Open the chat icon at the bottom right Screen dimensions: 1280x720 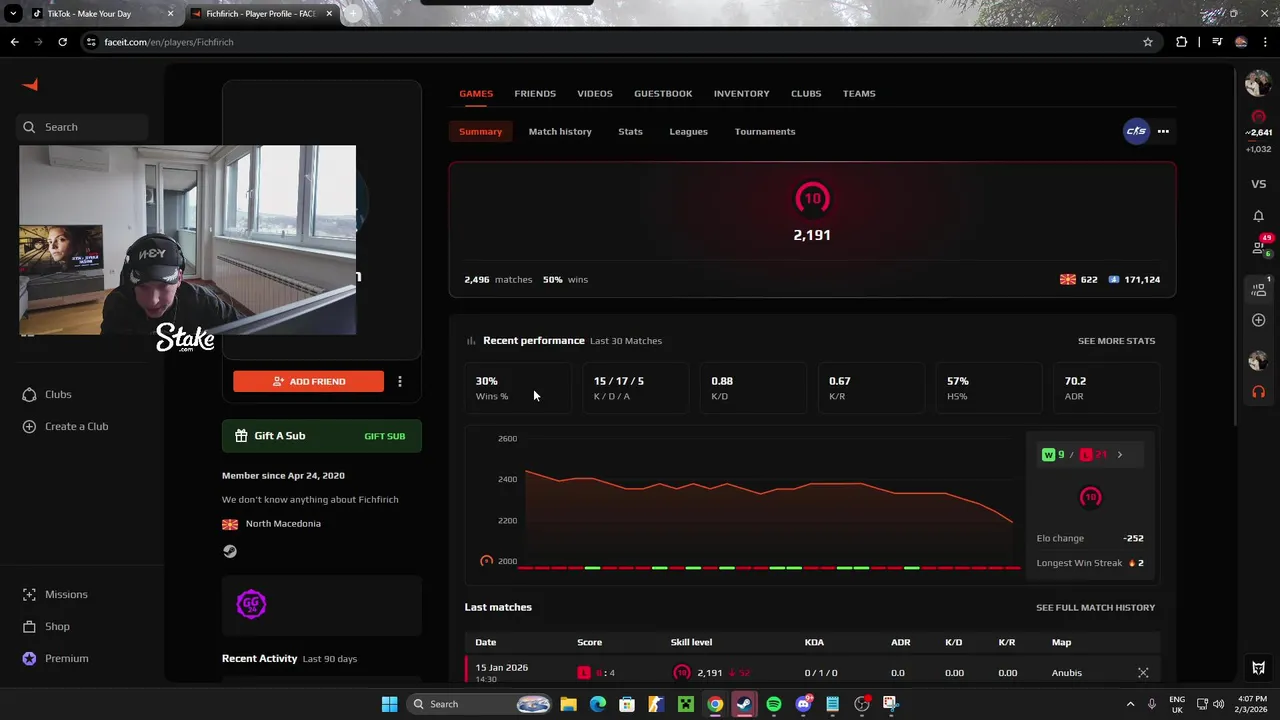[x=1259, y=668]
